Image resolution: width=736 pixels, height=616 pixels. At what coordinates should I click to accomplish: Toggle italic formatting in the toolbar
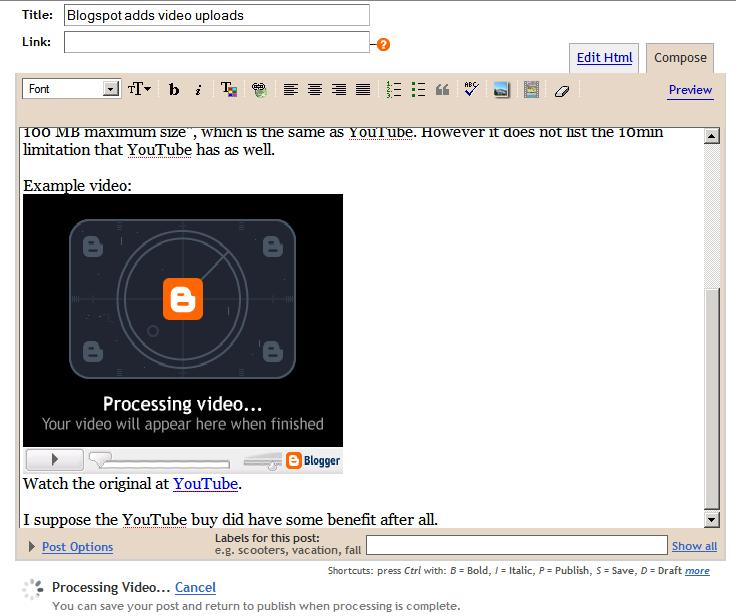[x=199, y=89]
